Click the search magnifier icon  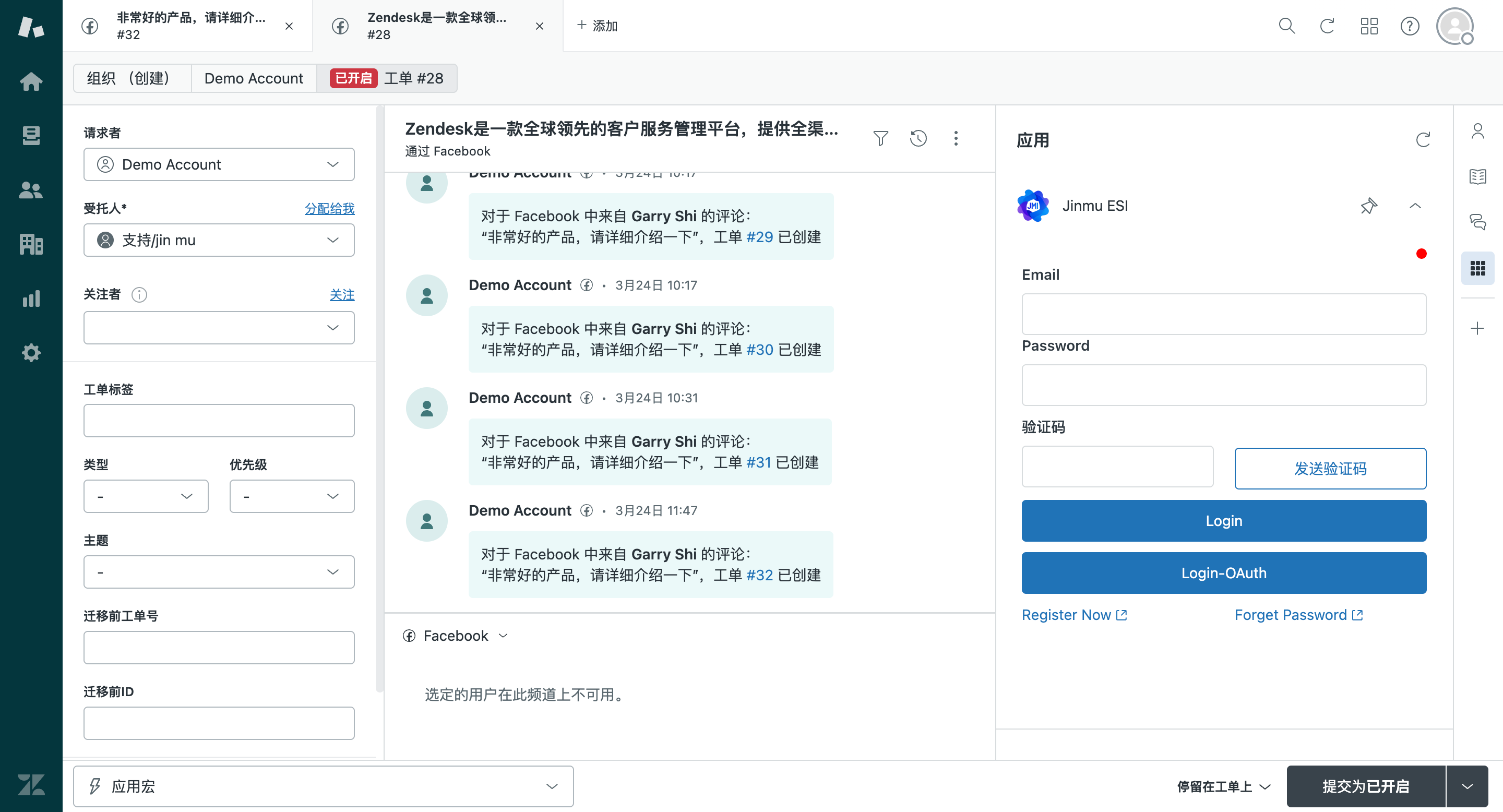coord(1286,26)
